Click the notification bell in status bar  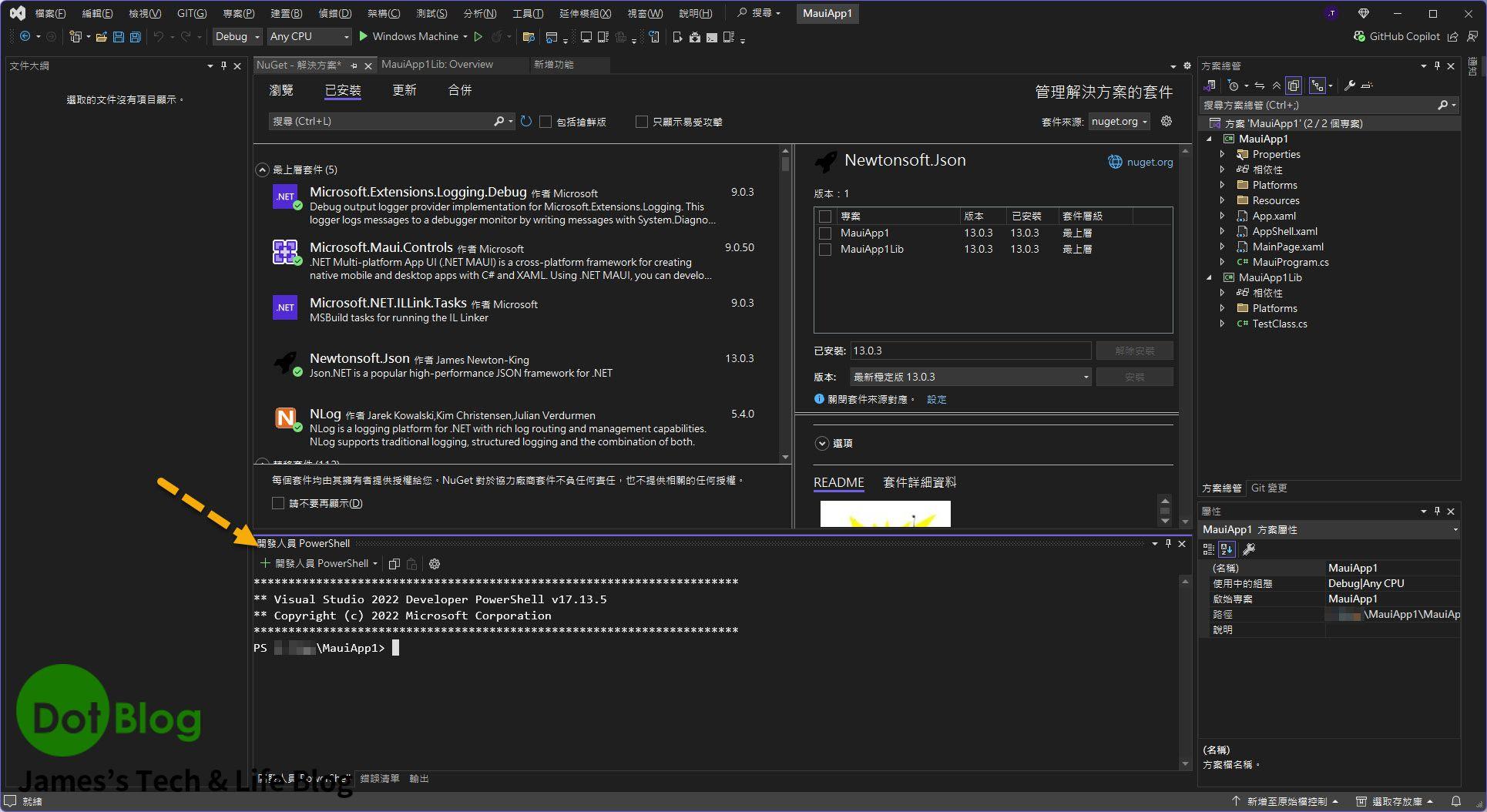[1455, 801]
